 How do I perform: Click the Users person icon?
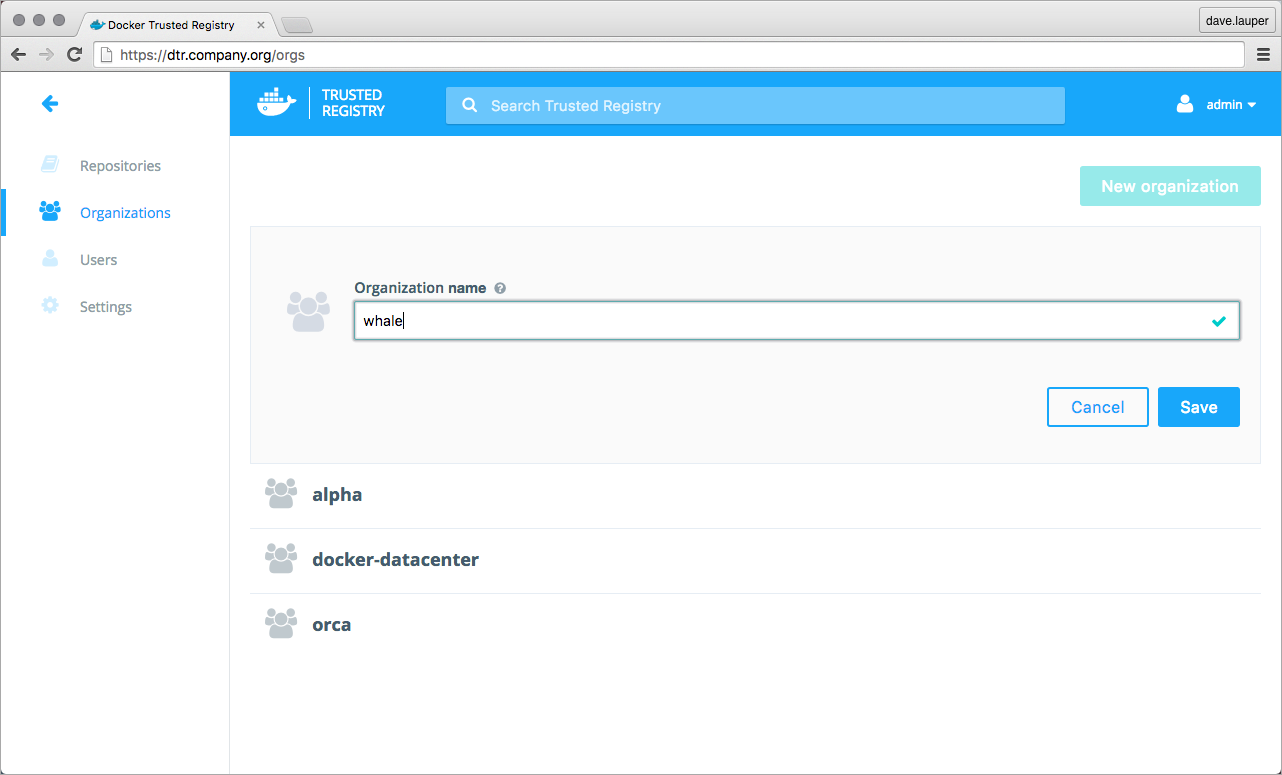coord(49,259)
